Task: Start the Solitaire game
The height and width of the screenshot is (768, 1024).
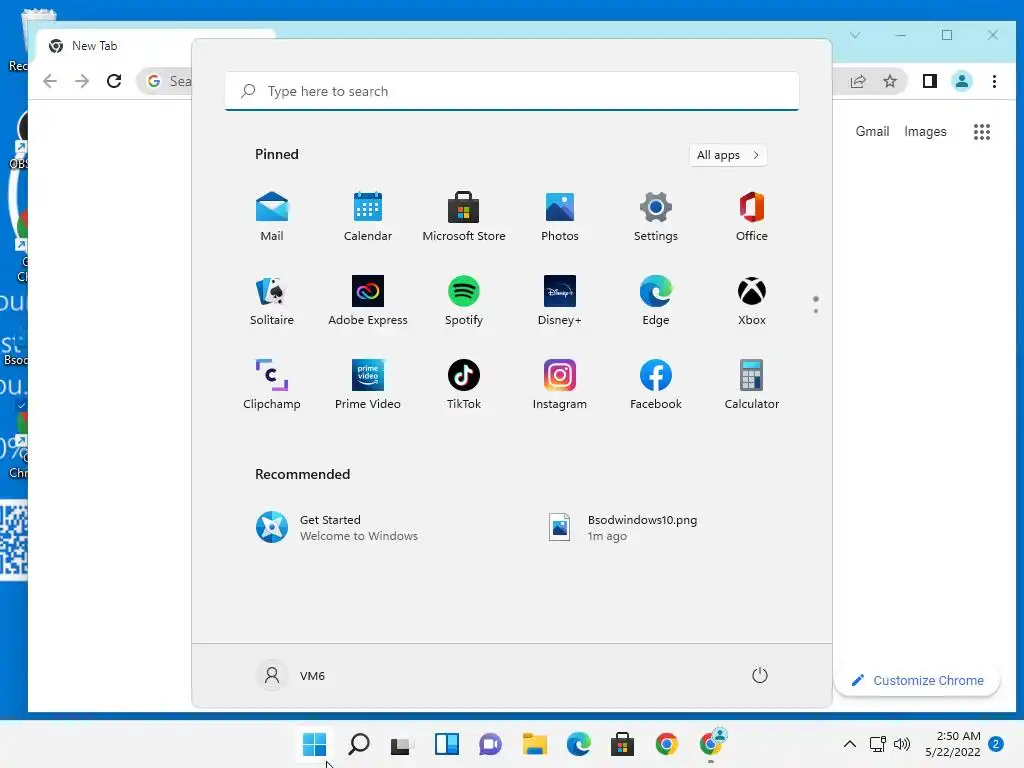Action: [x=272, y=301]
